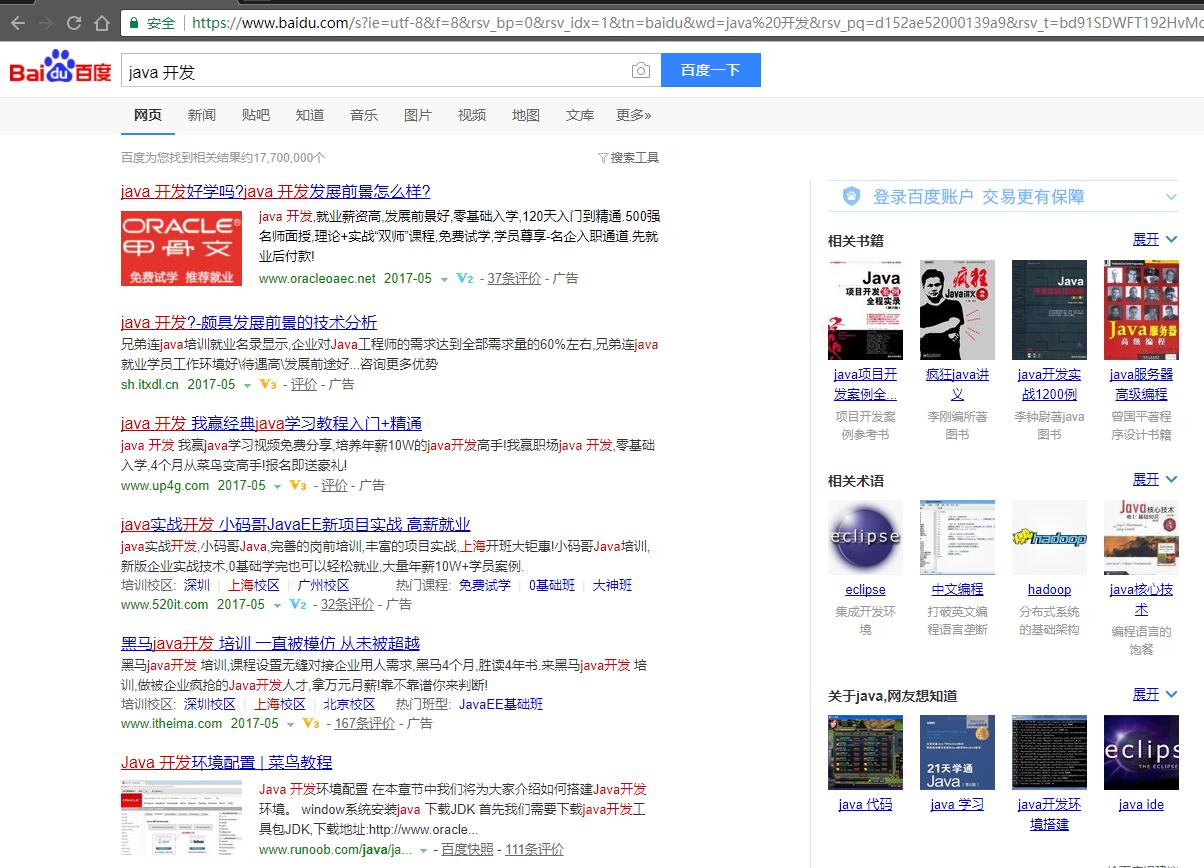Open the 文库 tab
The height and width of the screenshot is (868, 1204).
580,115
